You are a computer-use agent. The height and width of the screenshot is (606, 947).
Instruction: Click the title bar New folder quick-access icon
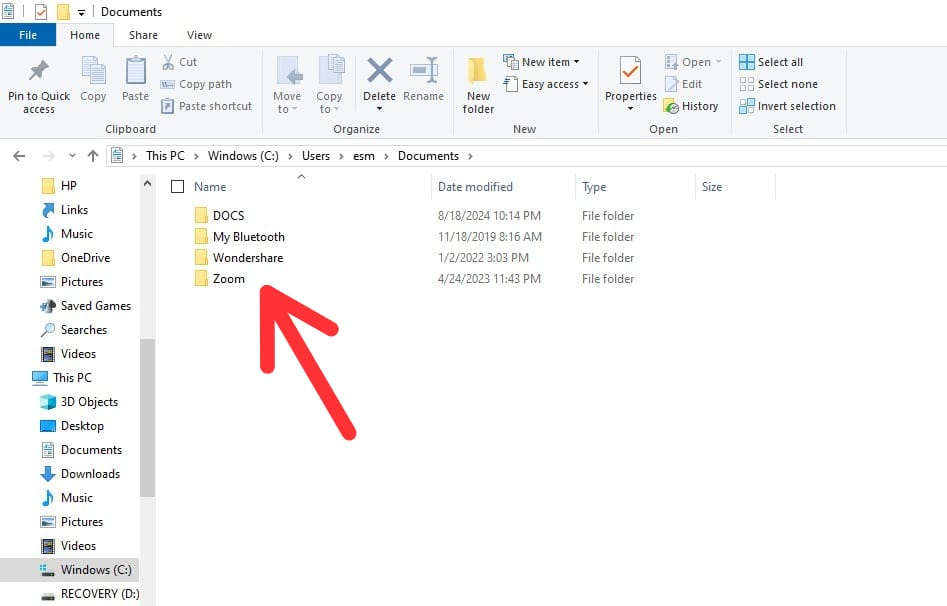point(63,11)
